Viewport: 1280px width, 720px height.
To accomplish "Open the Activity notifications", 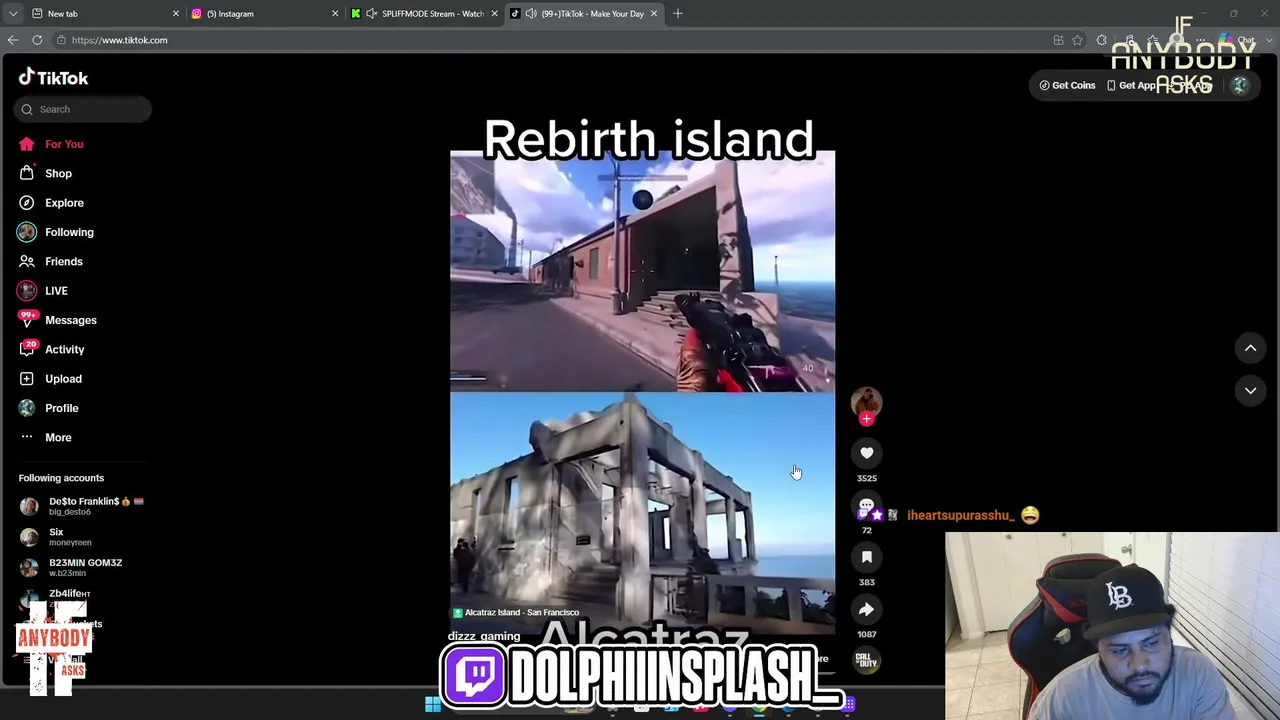I will point(64,349).
